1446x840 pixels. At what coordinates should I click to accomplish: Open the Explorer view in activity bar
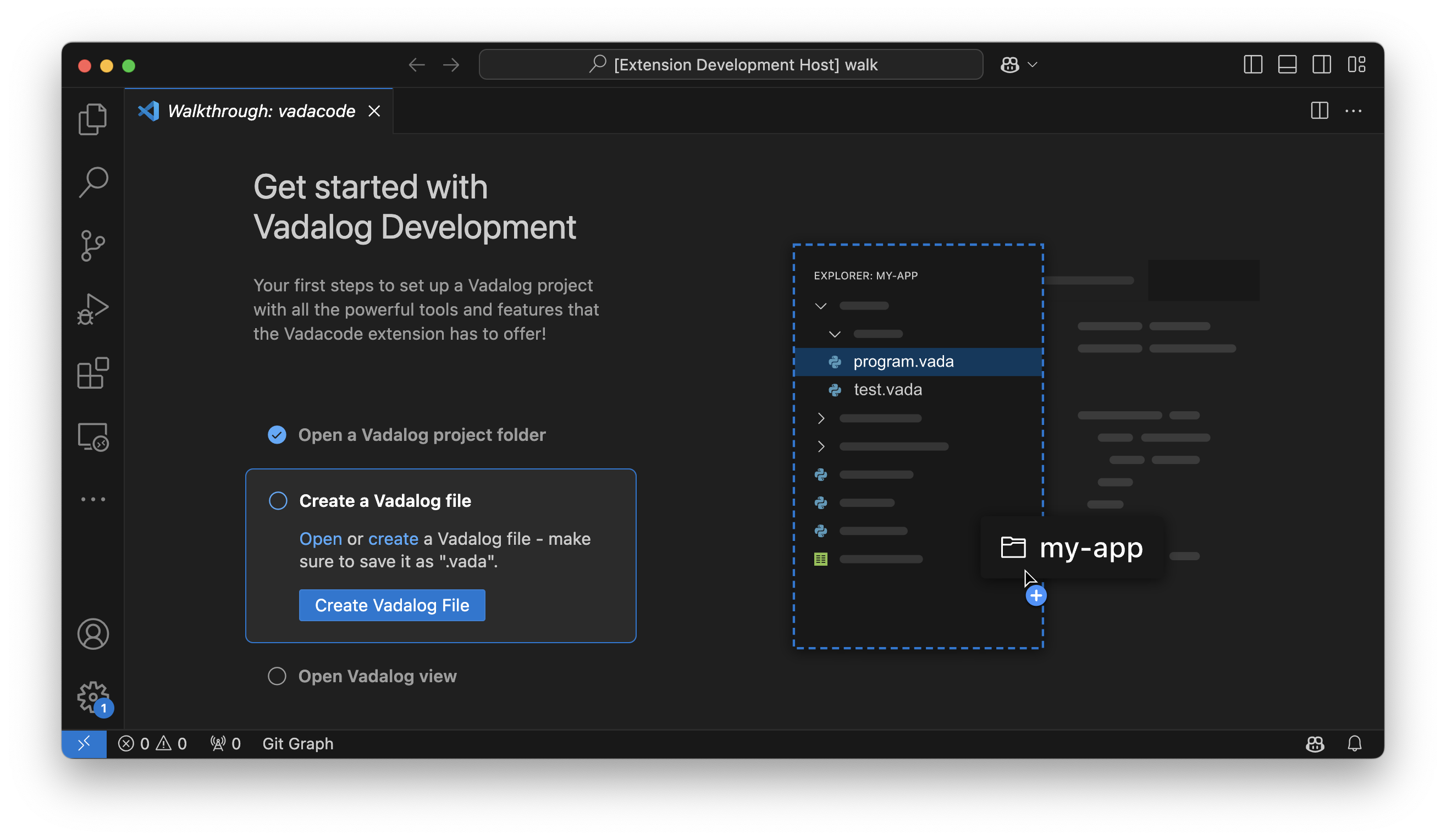pos(93,119)
